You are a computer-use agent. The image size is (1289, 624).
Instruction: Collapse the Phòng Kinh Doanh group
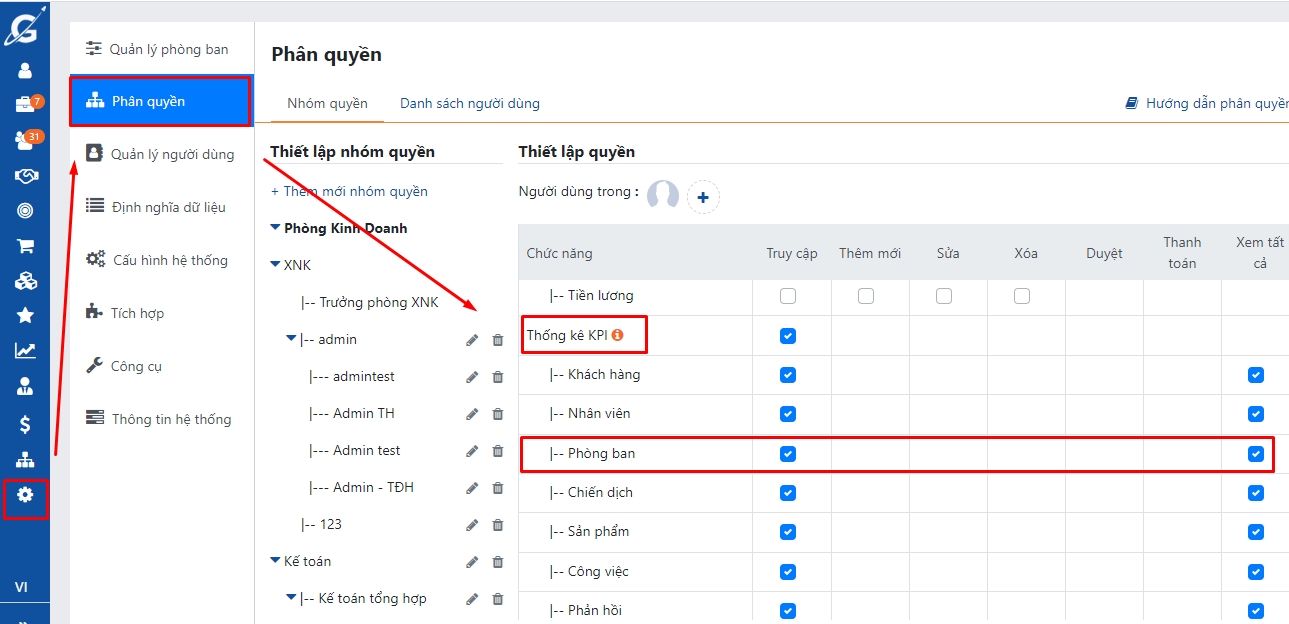click(x=276, y=228)
